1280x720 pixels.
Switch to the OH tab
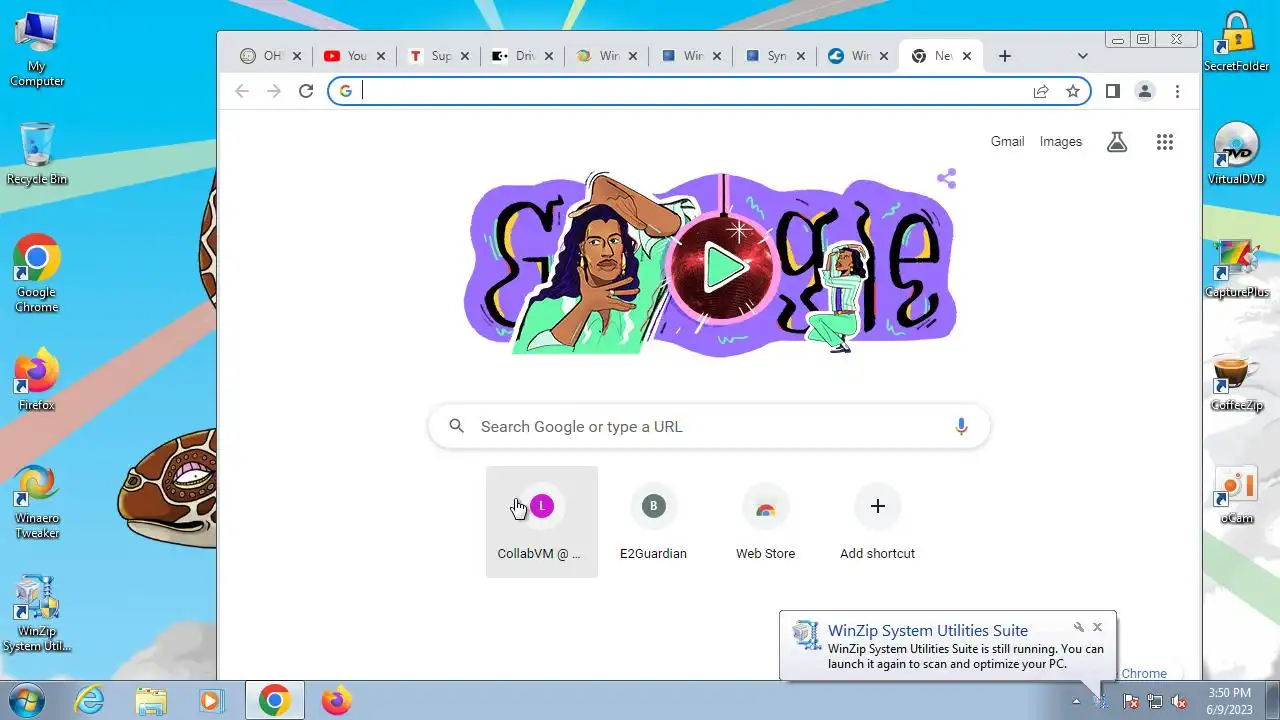click(271, 56)
